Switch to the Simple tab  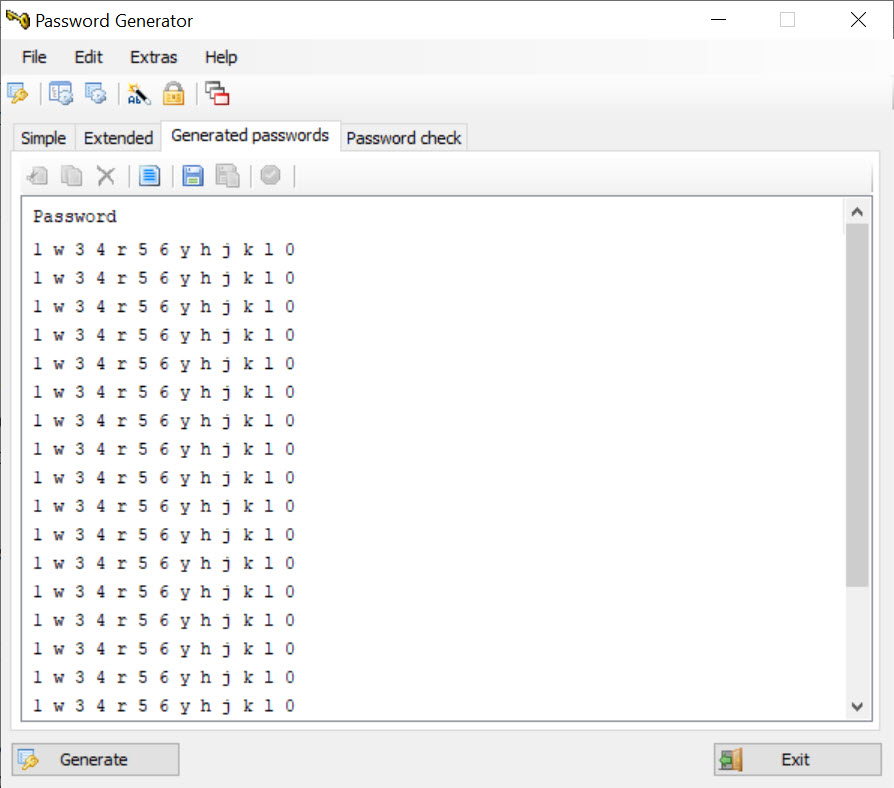[43, 138]
